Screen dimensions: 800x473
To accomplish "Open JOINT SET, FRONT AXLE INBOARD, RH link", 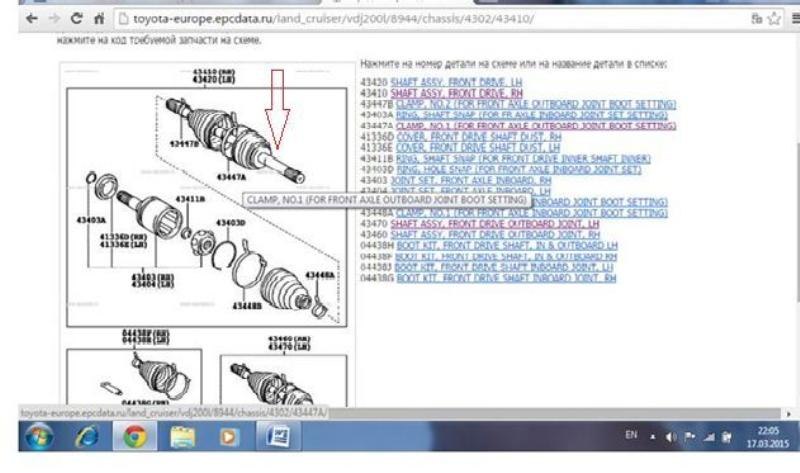I will pyautogui.click(x=471, y=181).
